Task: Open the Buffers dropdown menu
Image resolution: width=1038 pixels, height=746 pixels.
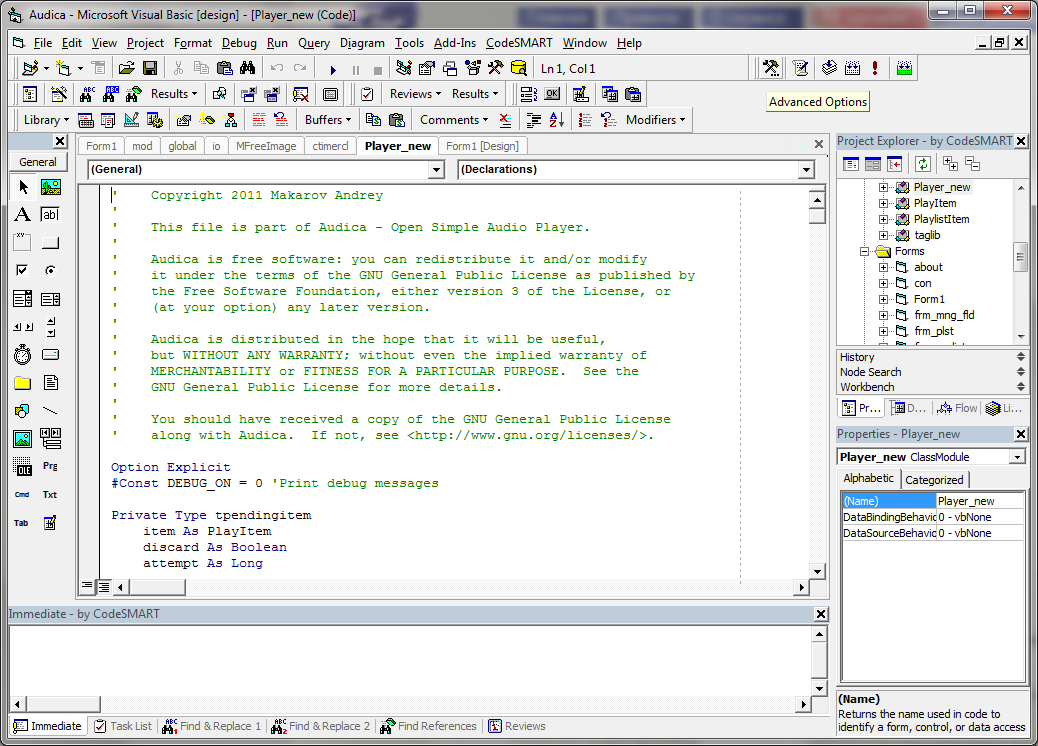Action: (328, 120)
